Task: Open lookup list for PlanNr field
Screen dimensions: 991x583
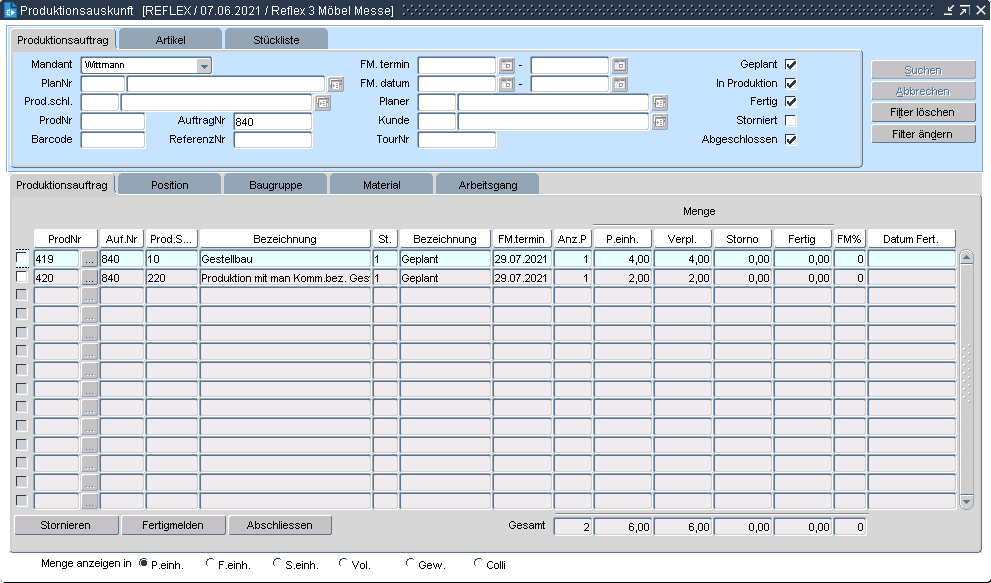Action: (x=336, y=84)
